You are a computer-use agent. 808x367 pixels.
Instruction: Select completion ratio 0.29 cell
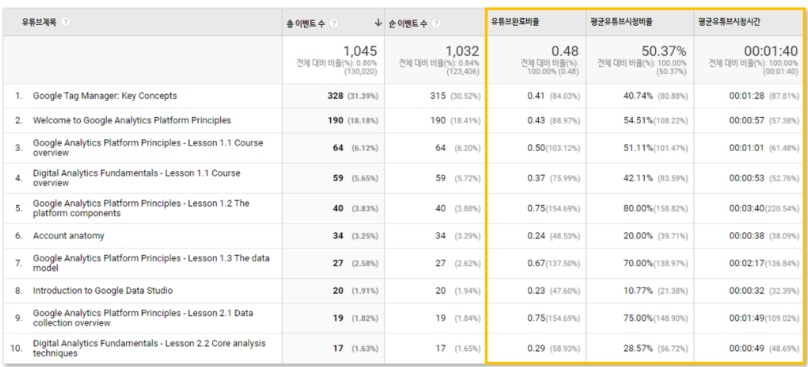click(536, 348)
